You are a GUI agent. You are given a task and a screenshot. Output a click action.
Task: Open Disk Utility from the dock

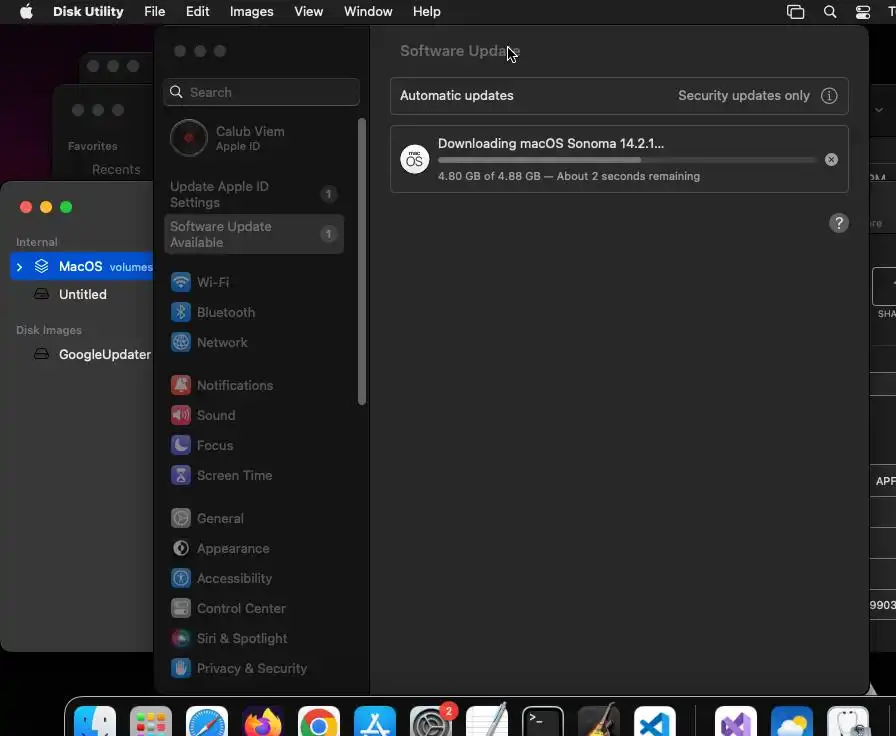(x=848, y=721)
